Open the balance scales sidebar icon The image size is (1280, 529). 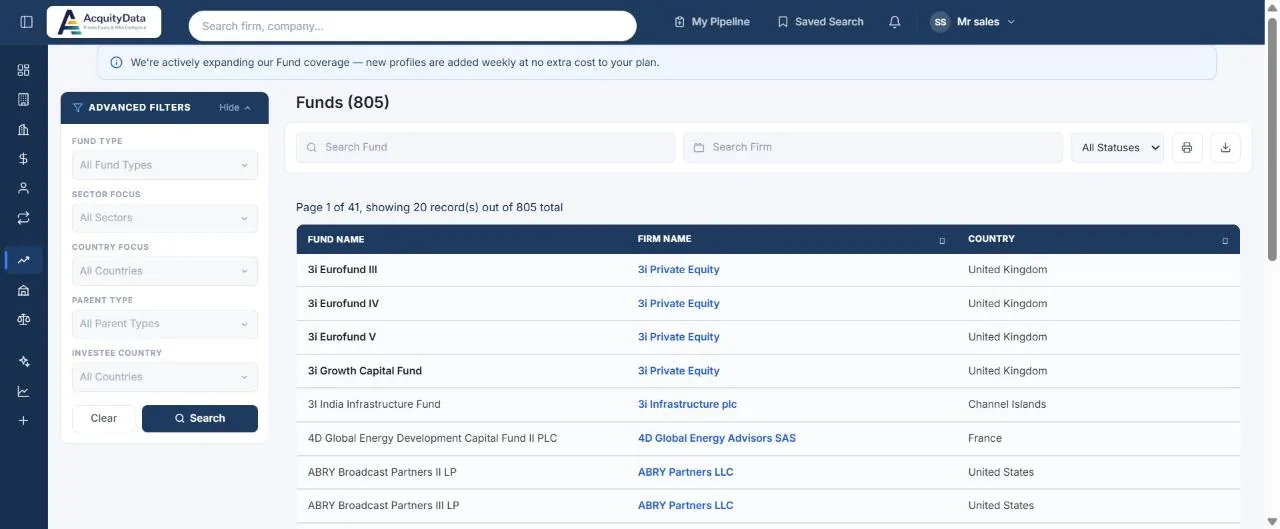(x=24, y=319)
